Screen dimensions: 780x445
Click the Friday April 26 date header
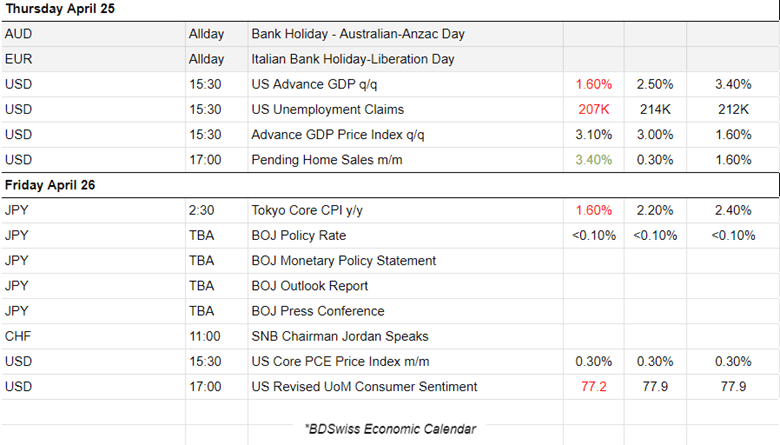click(x=52, y=185)
